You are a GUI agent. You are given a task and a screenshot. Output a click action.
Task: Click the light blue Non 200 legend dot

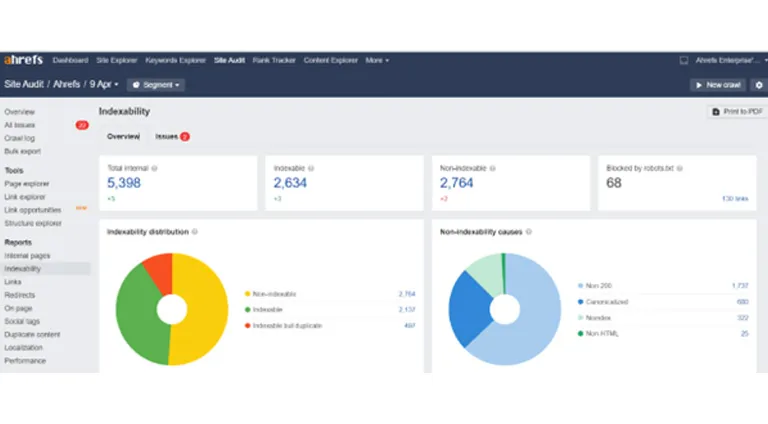click(x=580, y=286)
